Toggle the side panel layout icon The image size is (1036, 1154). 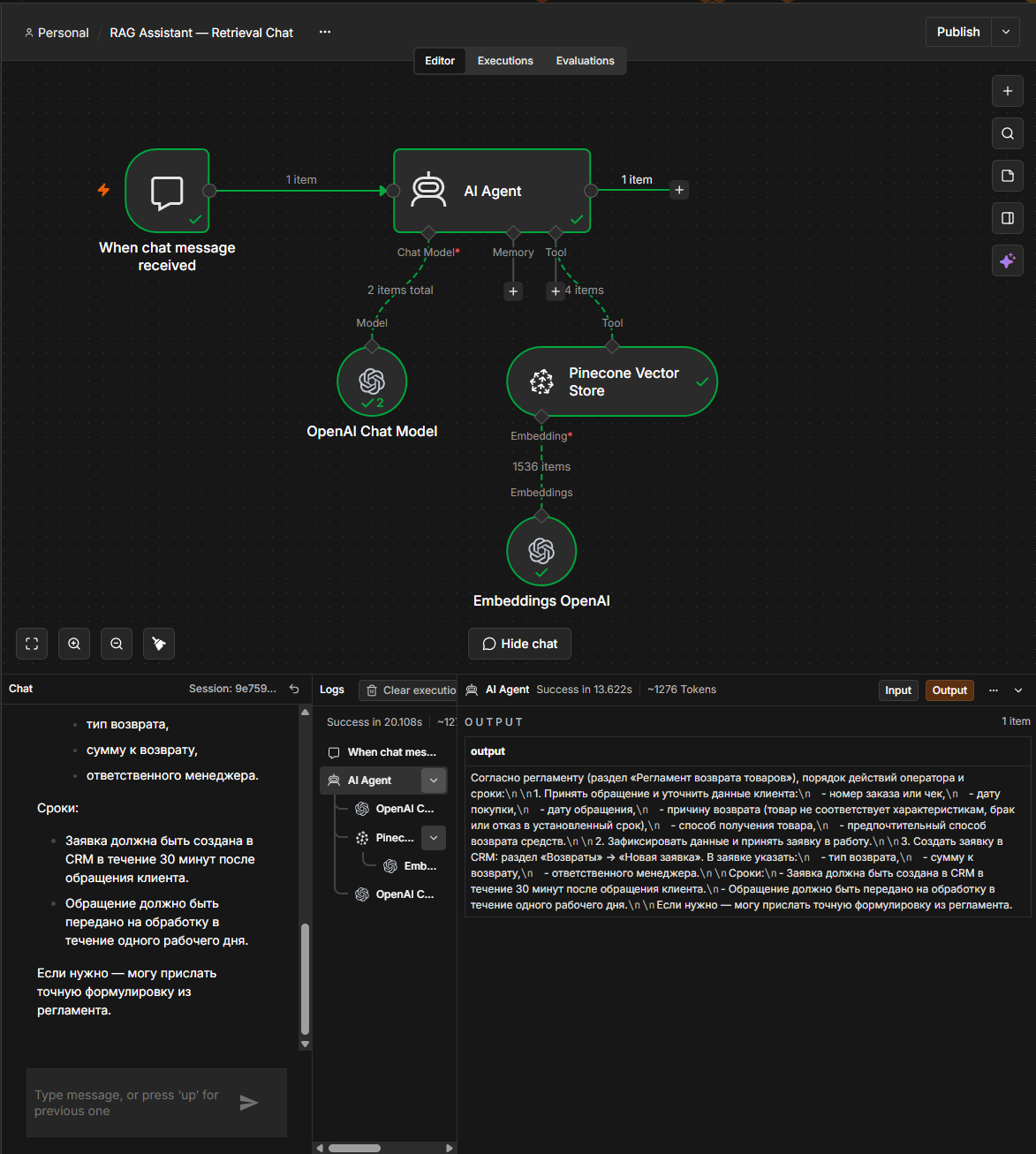click(1008, 218)
